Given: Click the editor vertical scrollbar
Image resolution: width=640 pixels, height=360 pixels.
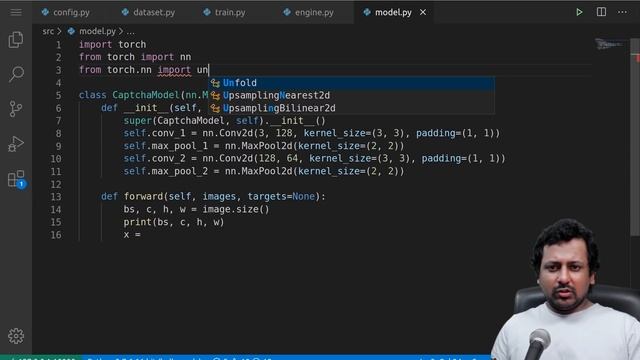Looking at the screenshot, I should pyautogui.click(x=635, y=137).
